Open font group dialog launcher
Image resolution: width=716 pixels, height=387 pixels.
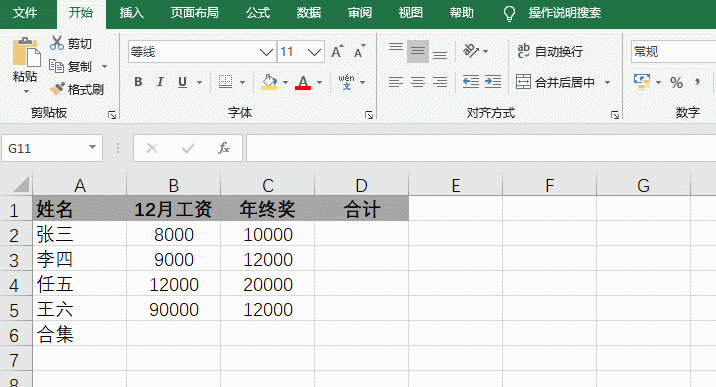[x=369, y=115]
